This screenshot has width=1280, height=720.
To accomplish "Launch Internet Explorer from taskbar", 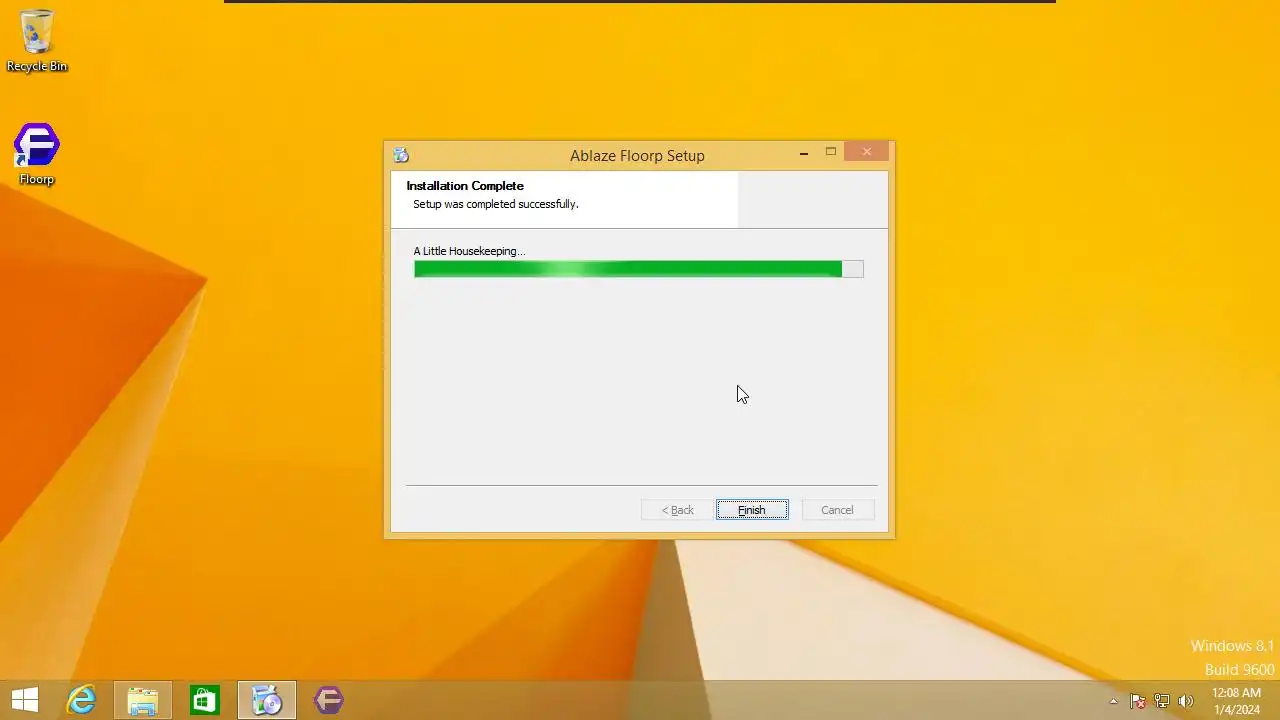I will click(x=80, y=700).
